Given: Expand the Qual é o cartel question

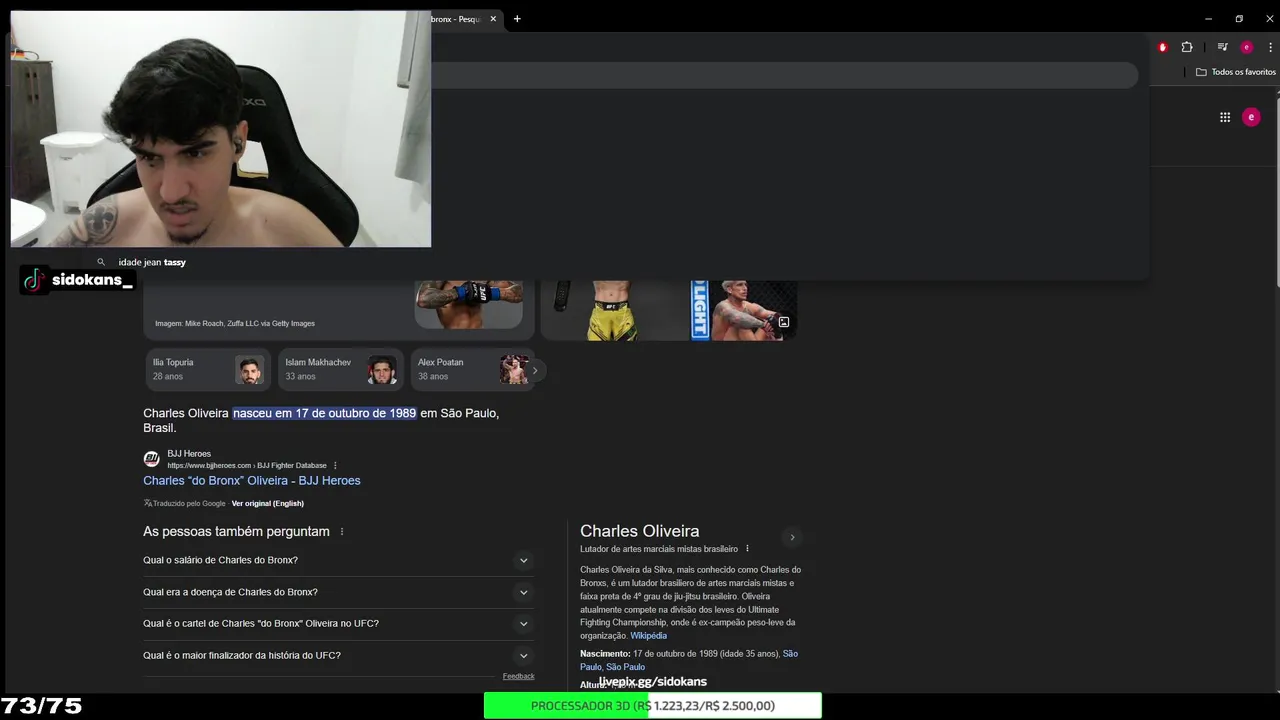Looking at the screenshot, I should tap(338, 624).
